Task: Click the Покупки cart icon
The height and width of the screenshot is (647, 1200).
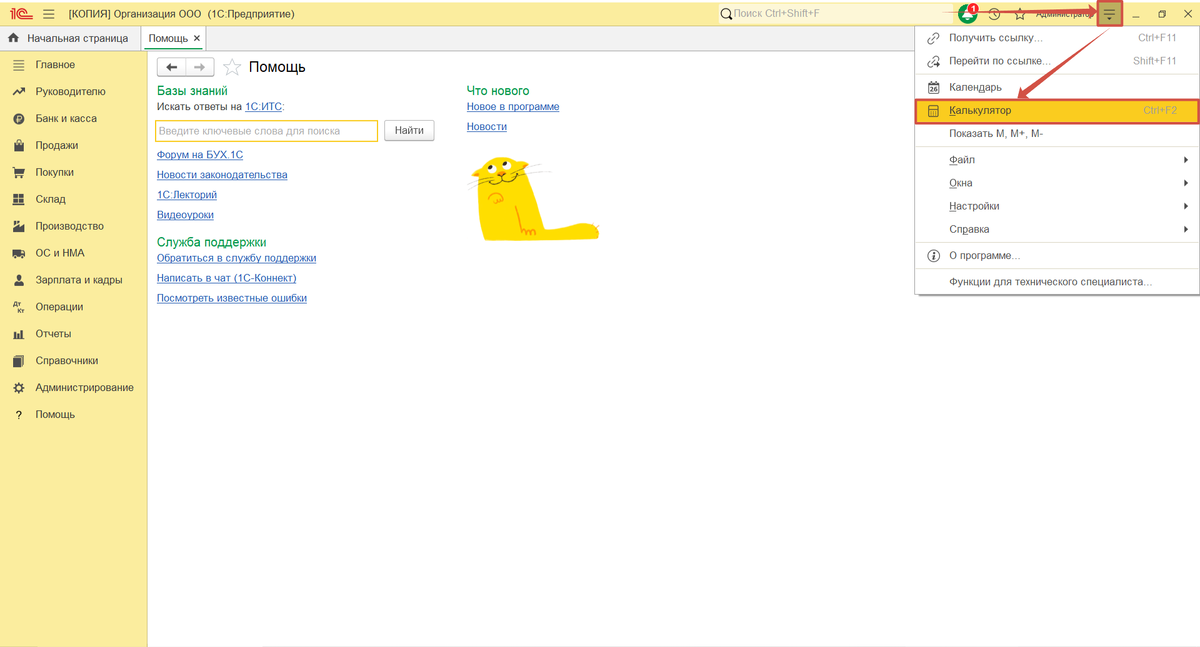Action: click(18, 173)
